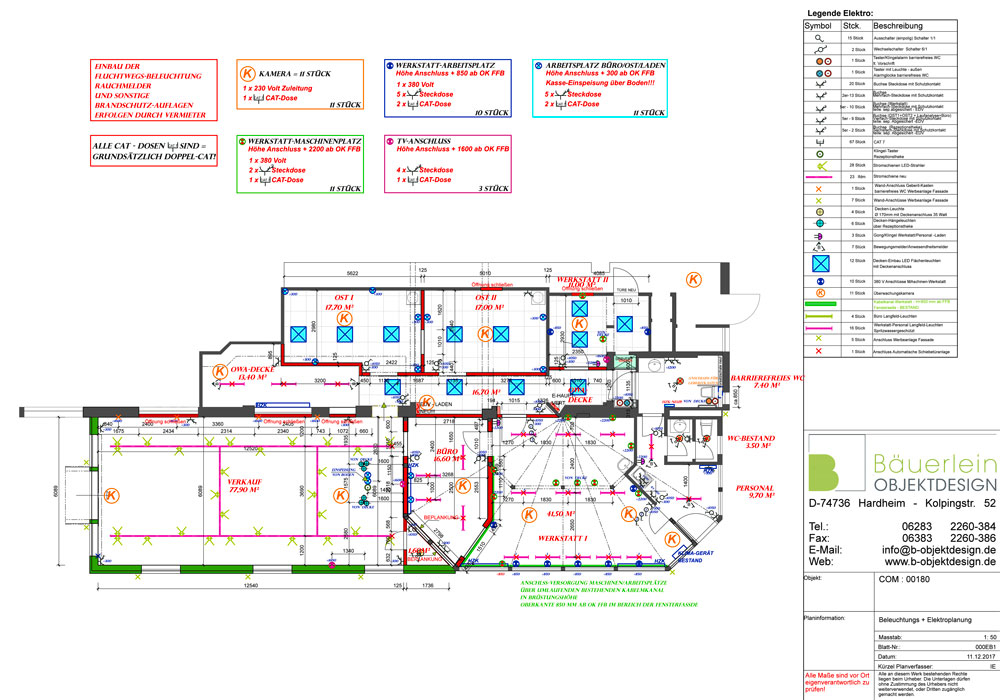Select the 'BARRIEREFREIES WC' label

click(x=767, y=378)
